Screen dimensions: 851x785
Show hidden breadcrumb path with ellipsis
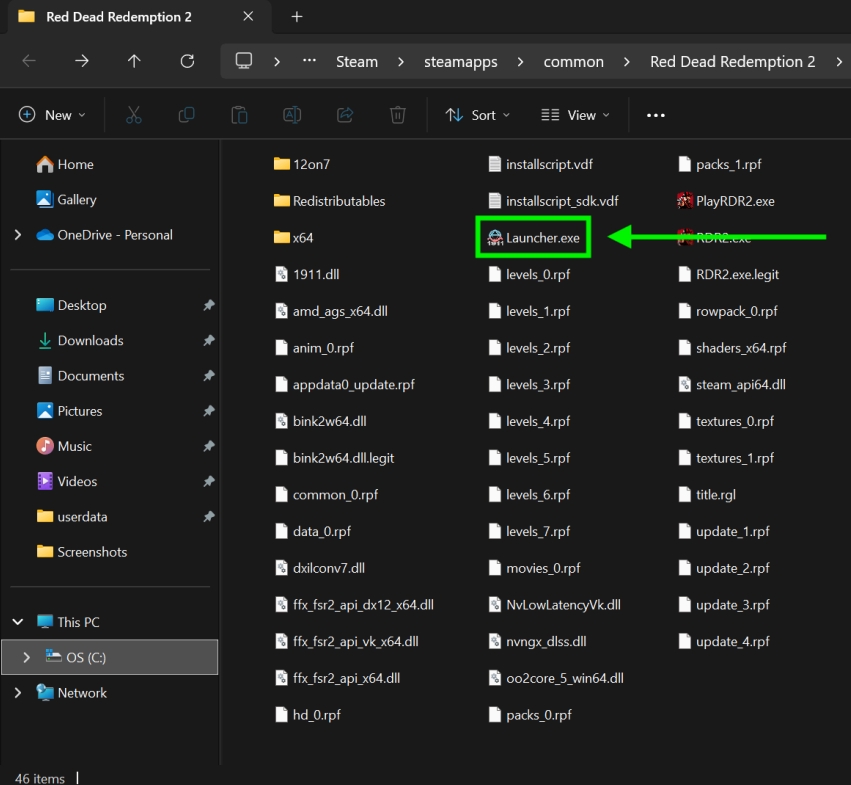(309, 61)
